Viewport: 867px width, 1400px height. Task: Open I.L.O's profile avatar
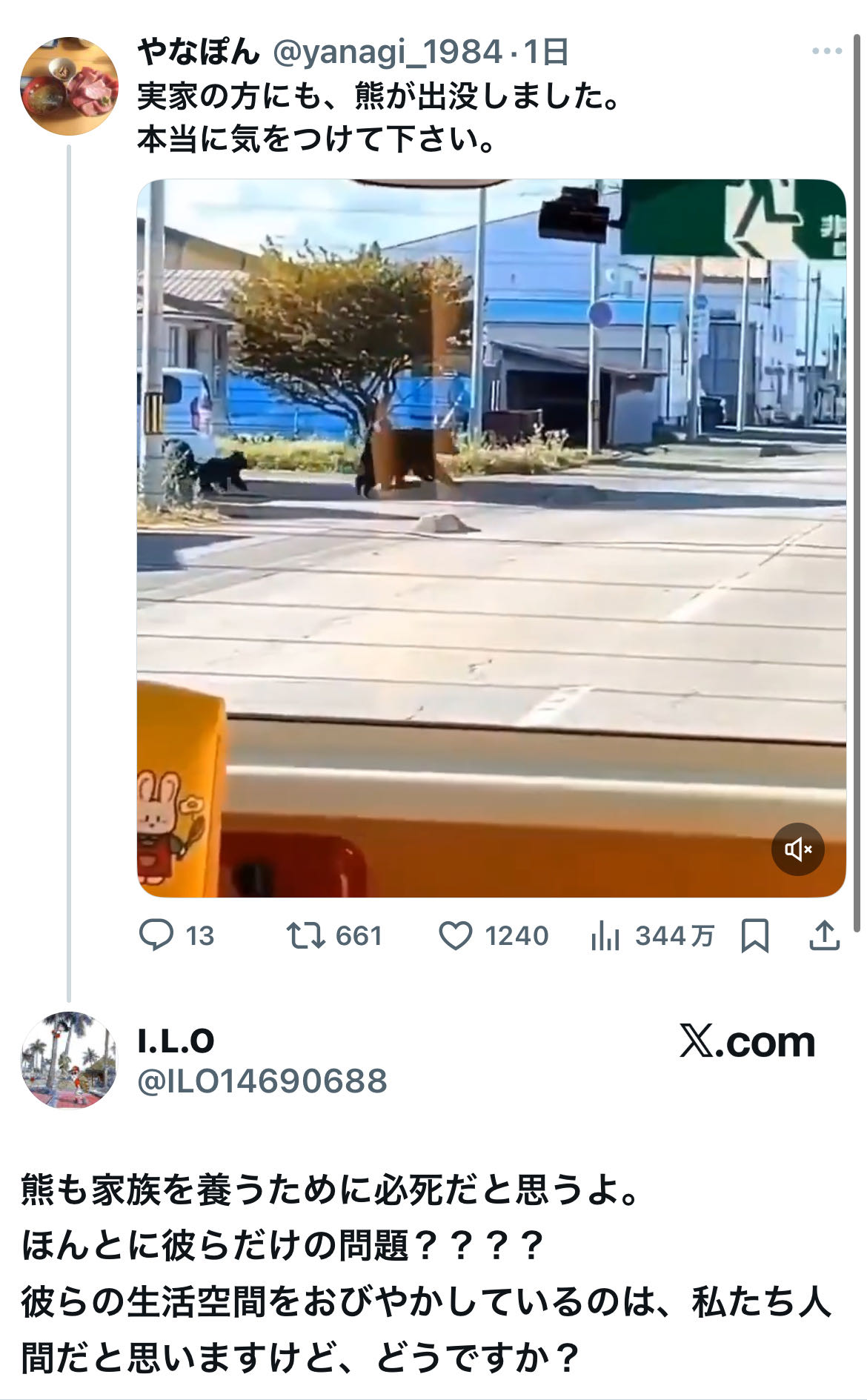tap(69, 1060)
